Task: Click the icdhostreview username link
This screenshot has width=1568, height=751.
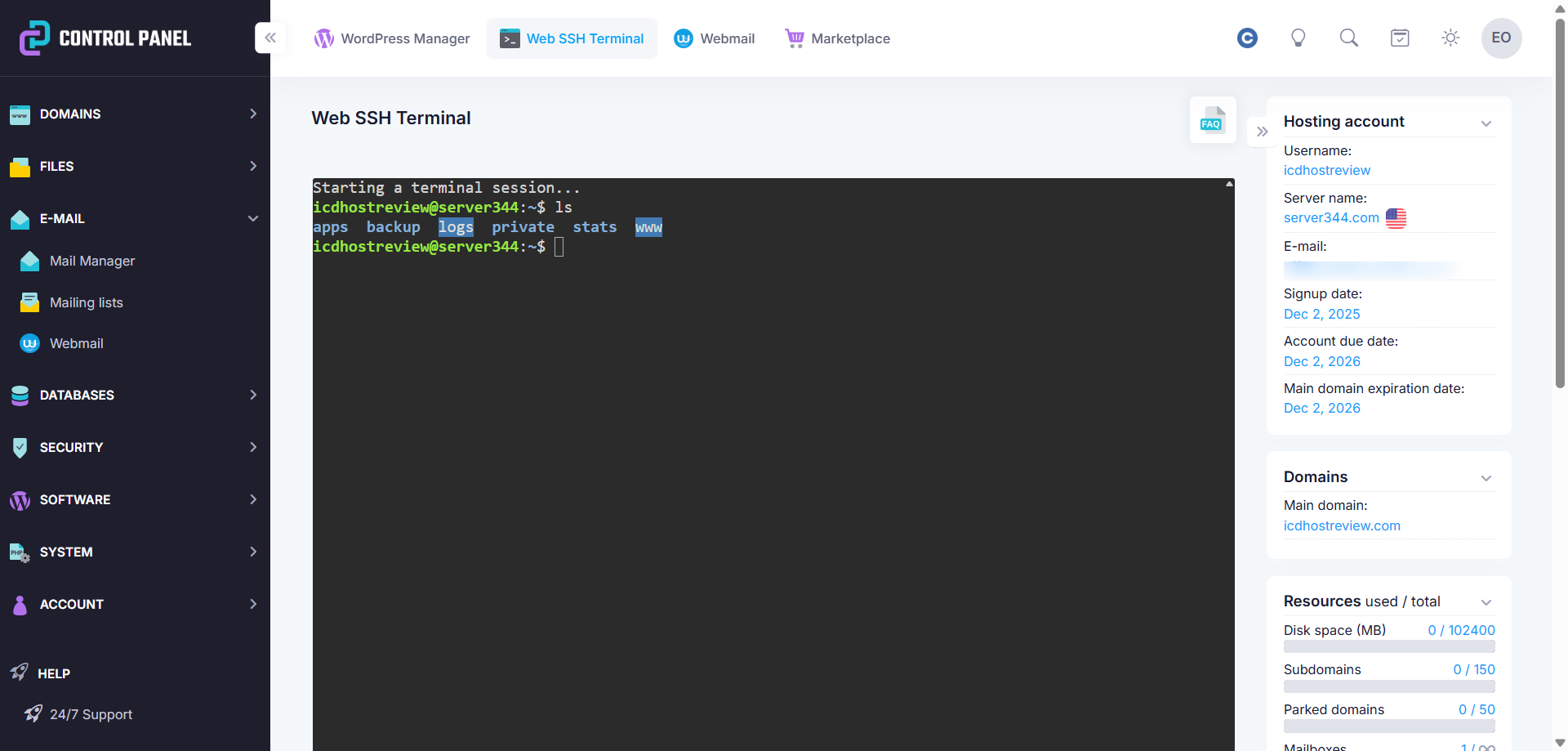Action: pyautogui.click(x=1327, y=171)
